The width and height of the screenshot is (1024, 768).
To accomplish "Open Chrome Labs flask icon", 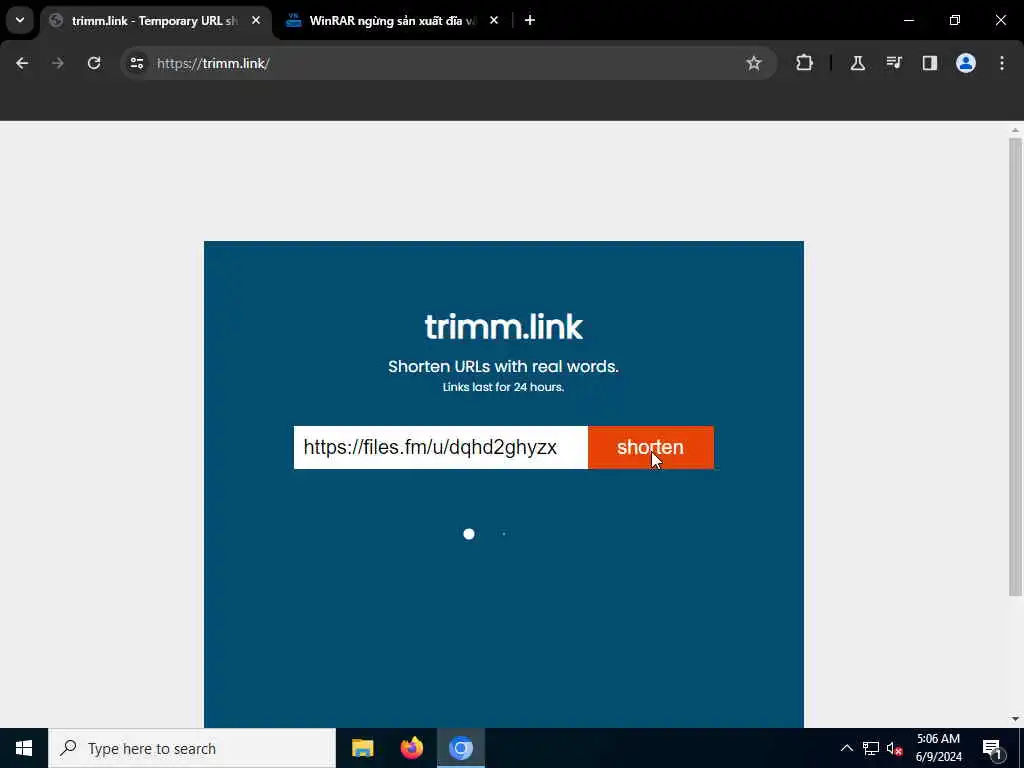I will (x=857, y=63).
